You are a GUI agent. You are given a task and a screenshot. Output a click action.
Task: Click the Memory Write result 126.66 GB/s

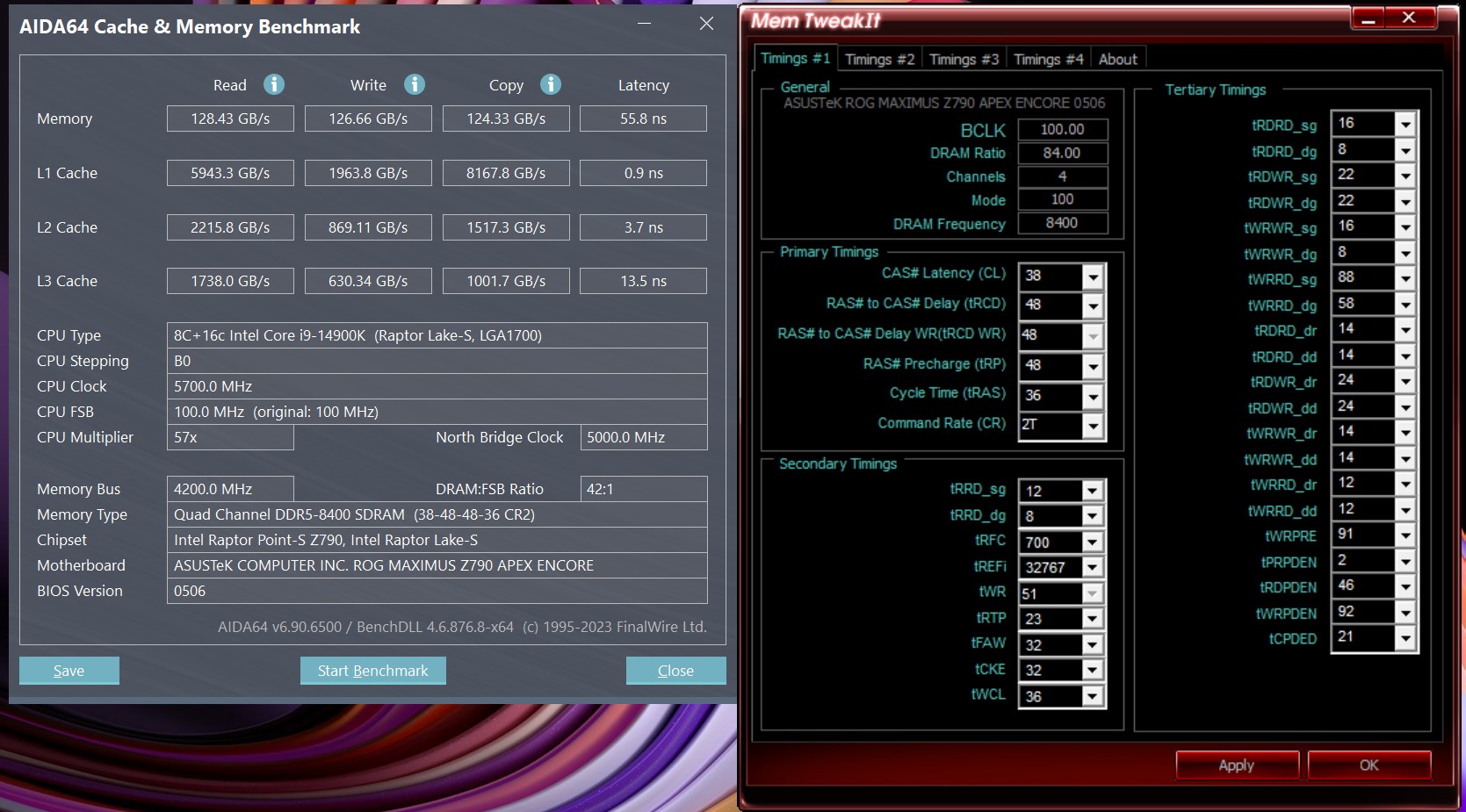[368, 119]
